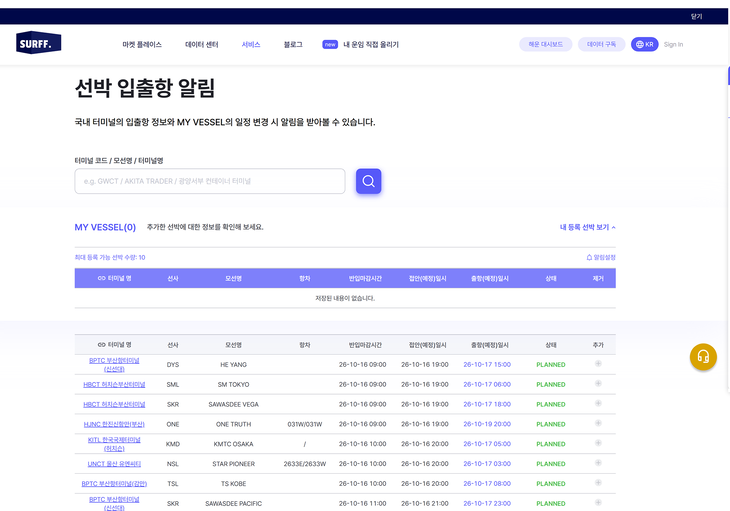Viewport: 730px width, 511px height.
Task: Click the new badge beside 내 운임 직접 올리기
Action: (330, 45)
